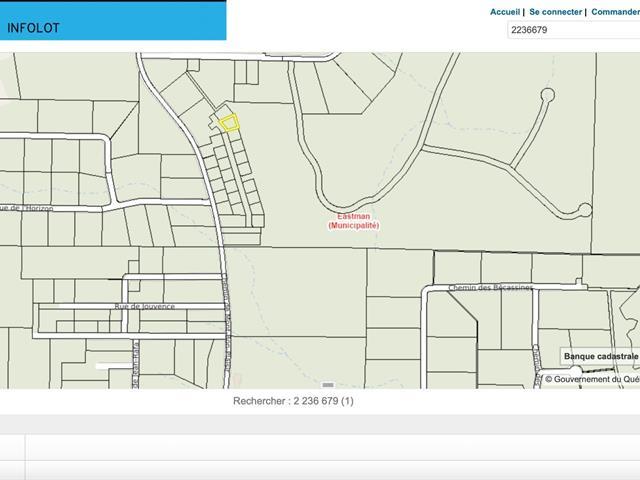Click the Rue de Jouvence street label
The image size is (640, 480).
tap(145, 306)
